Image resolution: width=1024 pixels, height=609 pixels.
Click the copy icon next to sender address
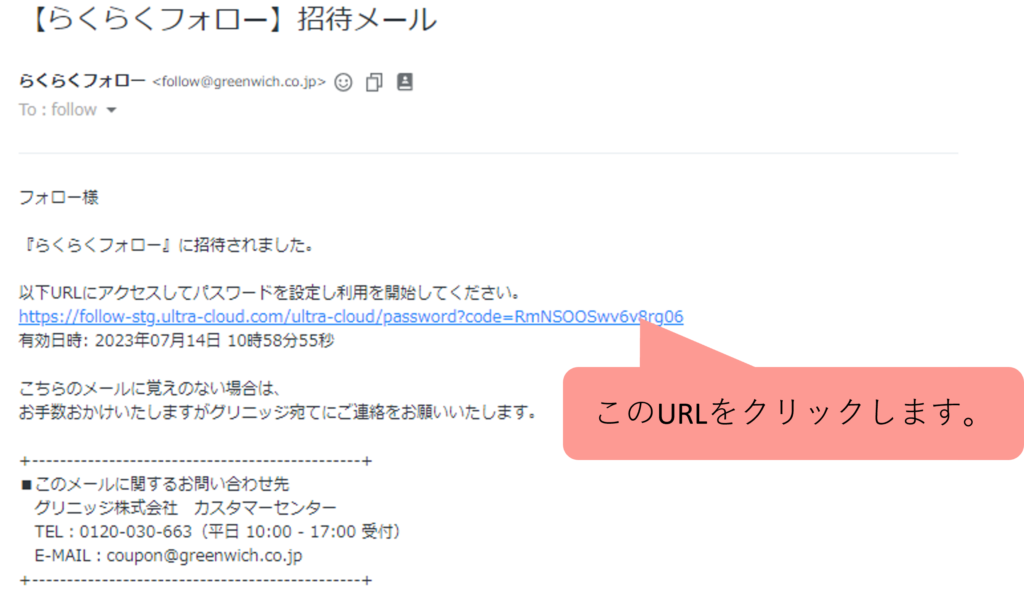tap(374, 82)
